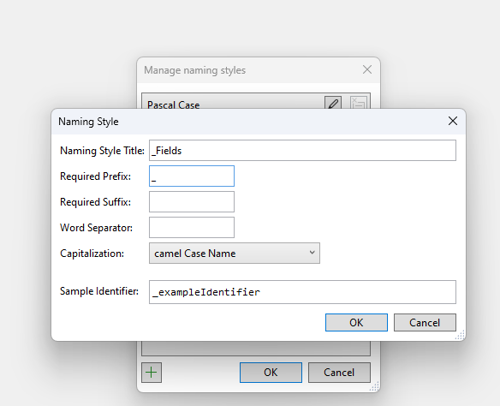Click OK in Manage naming styles window
The image size is (500, 406).
[271, 372]
